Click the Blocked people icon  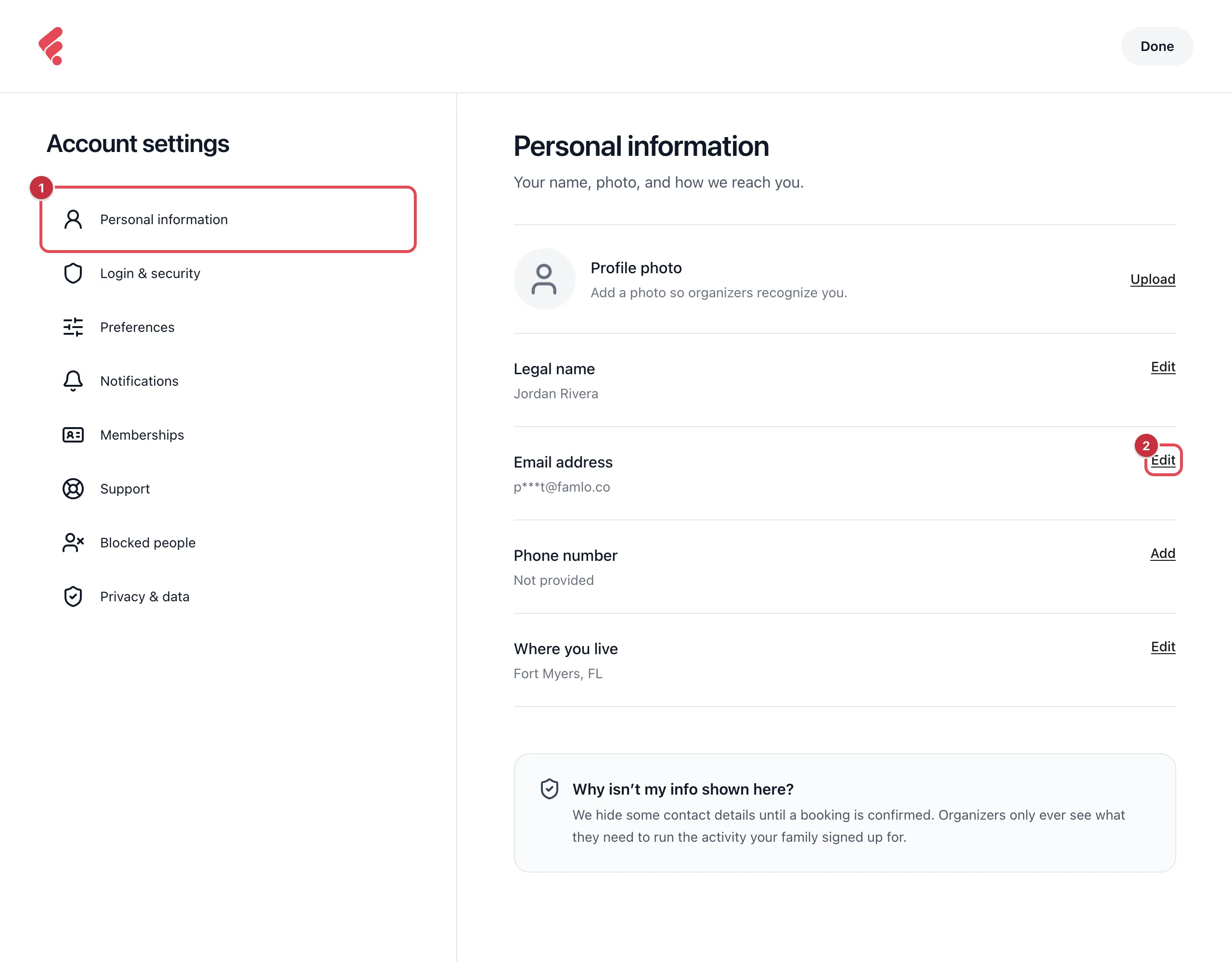[73, 543]
